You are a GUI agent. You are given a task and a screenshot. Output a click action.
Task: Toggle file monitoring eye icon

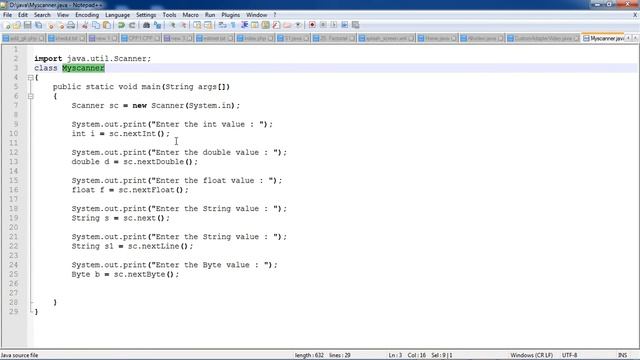(298, 25)
